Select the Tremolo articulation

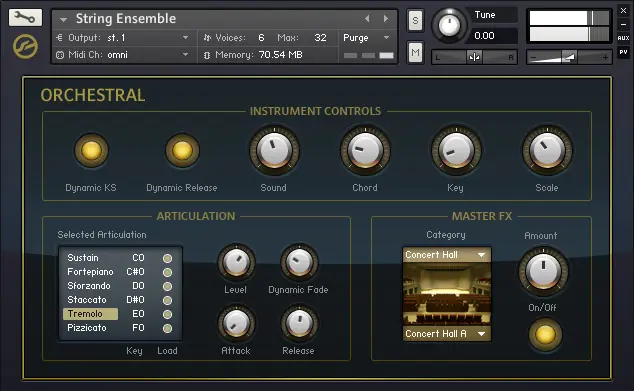(91, 314)
